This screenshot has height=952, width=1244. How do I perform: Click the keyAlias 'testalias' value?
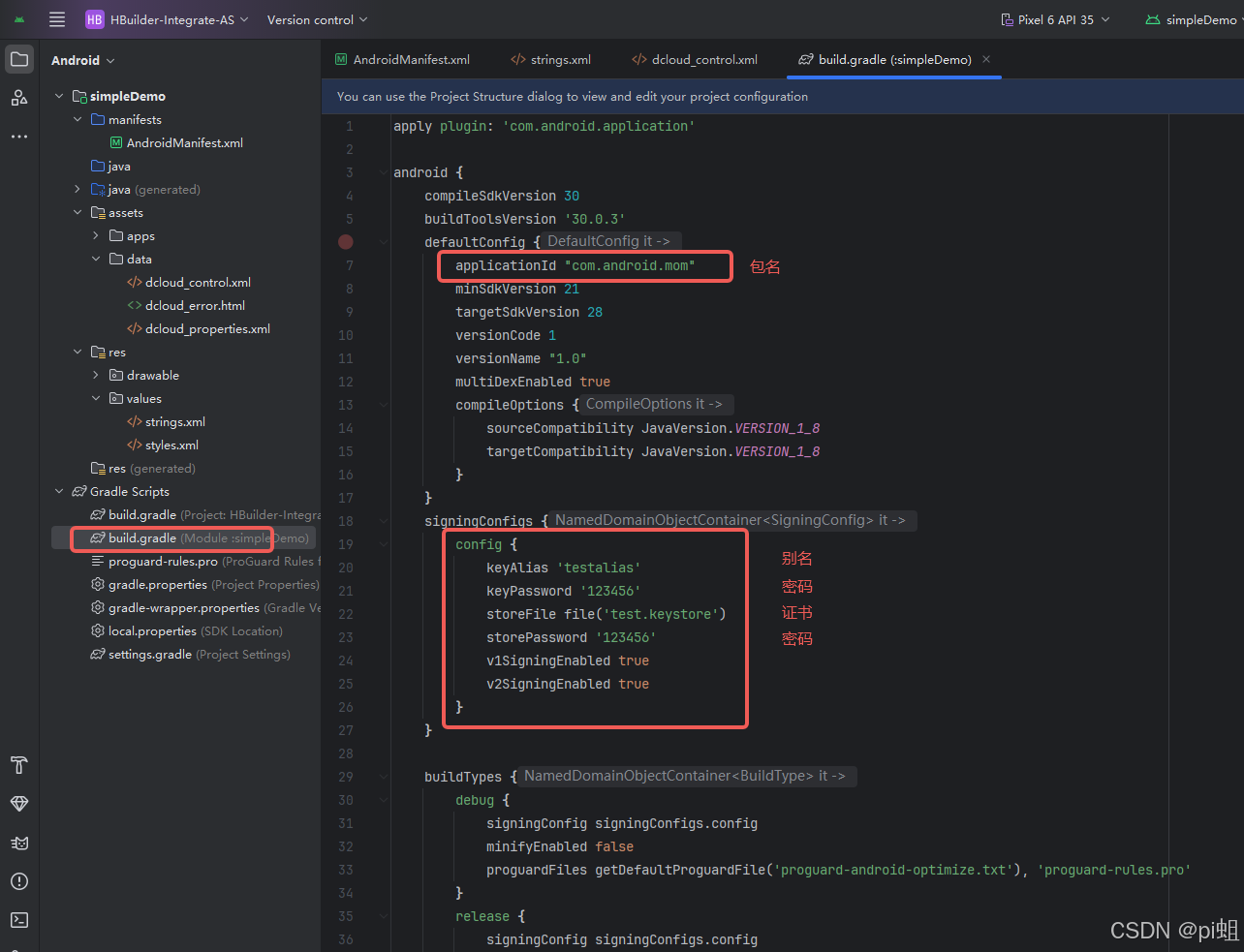pyautogui.click(x=599, y=568)
